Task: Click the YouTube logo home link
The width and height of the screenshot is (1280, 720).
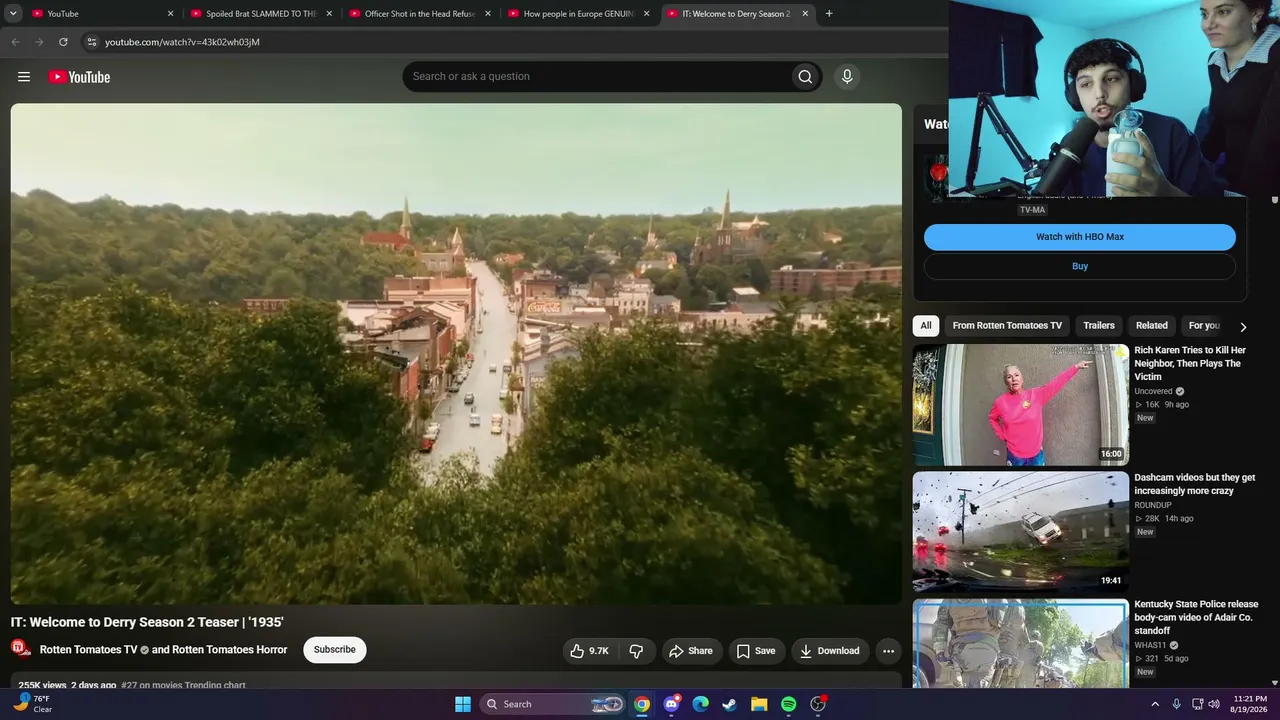Action: point(79,77)
